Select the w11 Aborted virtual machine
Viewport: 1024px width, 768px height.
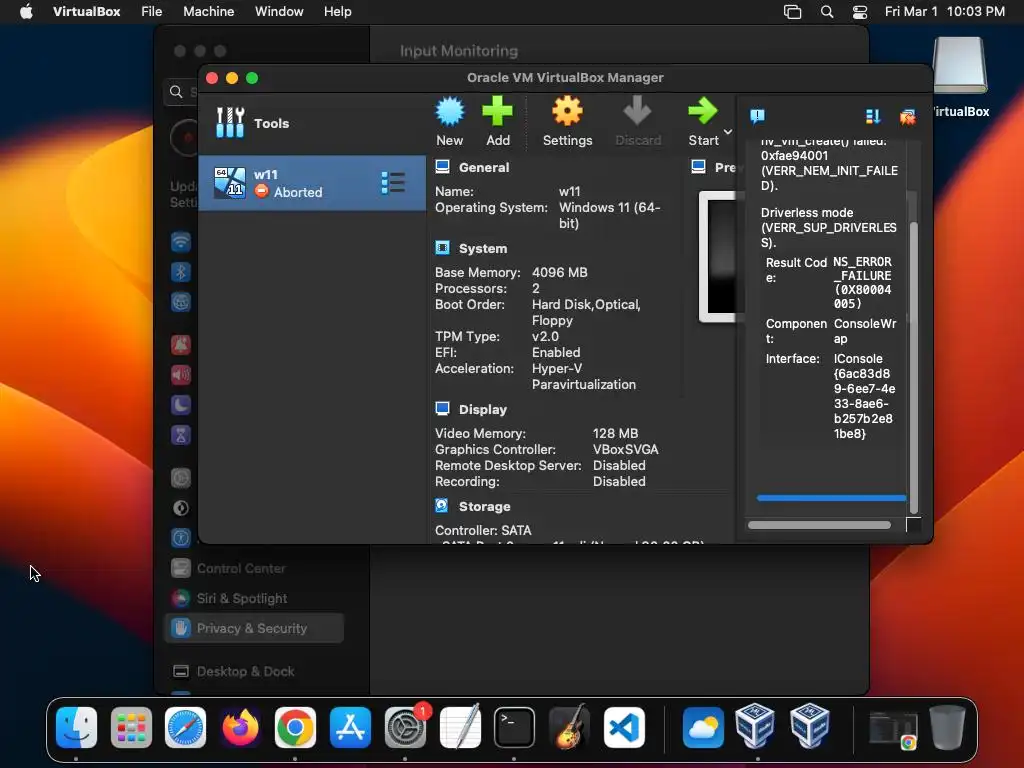pyautogui.click(x=312, y=183)
